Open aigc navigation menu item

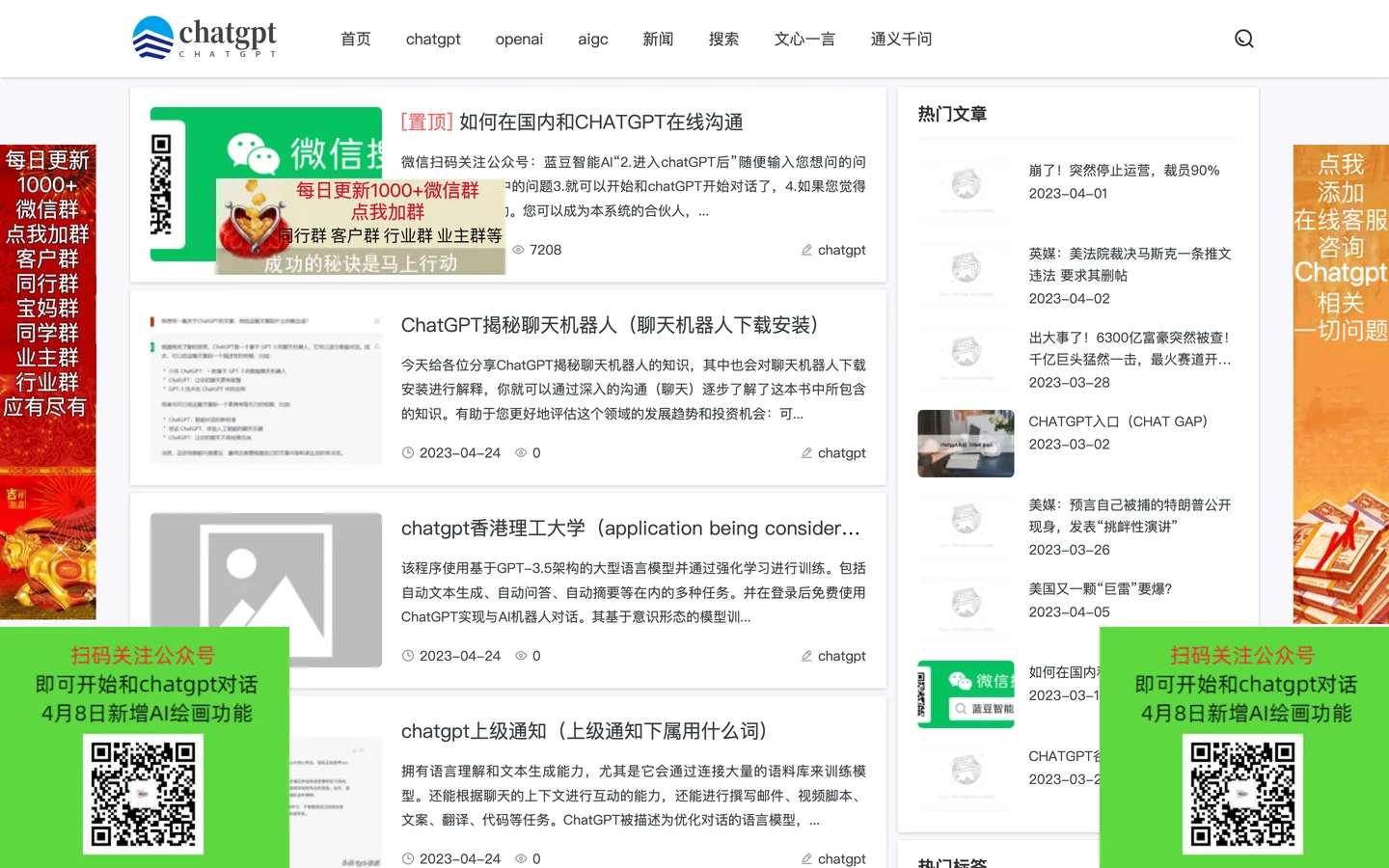coord(593,39)
